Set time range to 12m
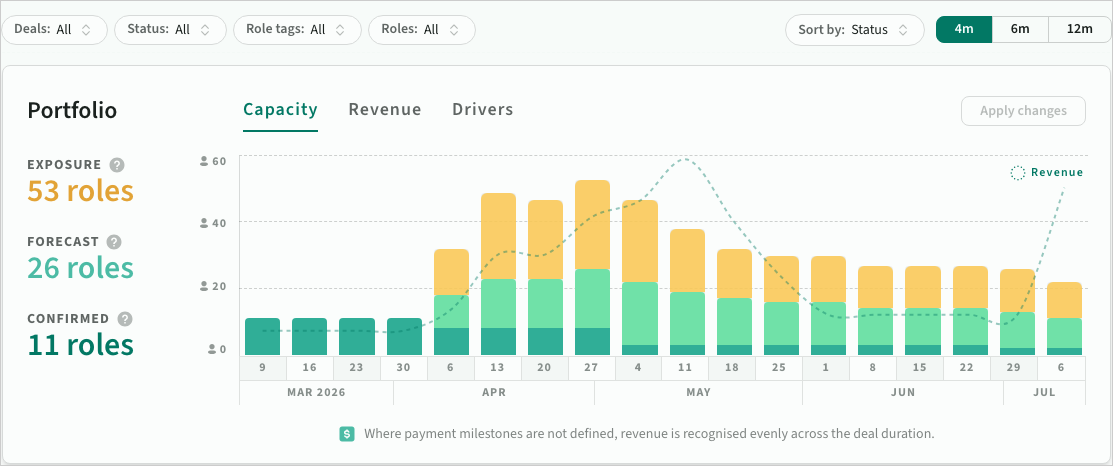The image size is (1113, 466). pyautogui.click(x=1079, y=29)
